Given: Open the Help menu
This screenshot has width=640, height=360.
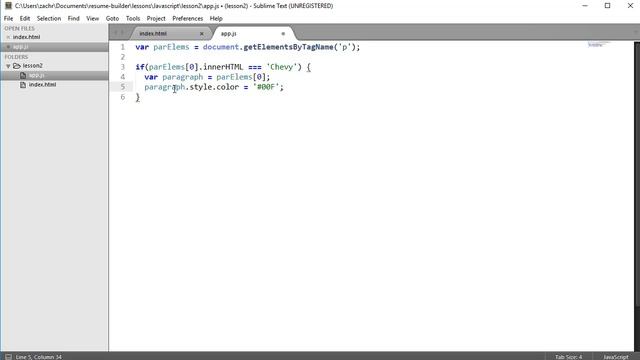Looking at the screenshot, I should coord(216,18).
